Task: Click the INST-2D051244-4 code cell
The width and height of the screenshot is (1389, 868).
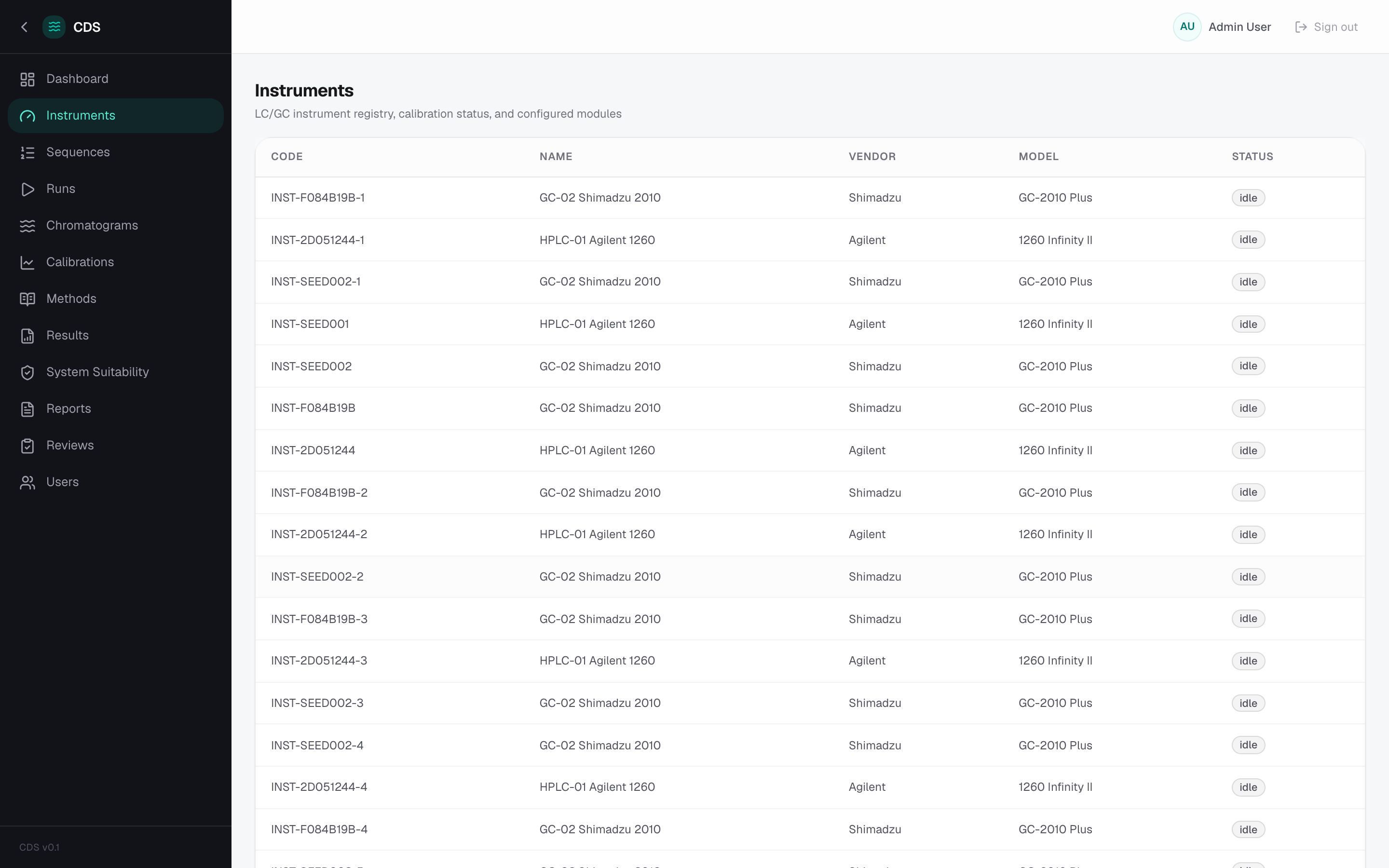Action: click(319, 787)
